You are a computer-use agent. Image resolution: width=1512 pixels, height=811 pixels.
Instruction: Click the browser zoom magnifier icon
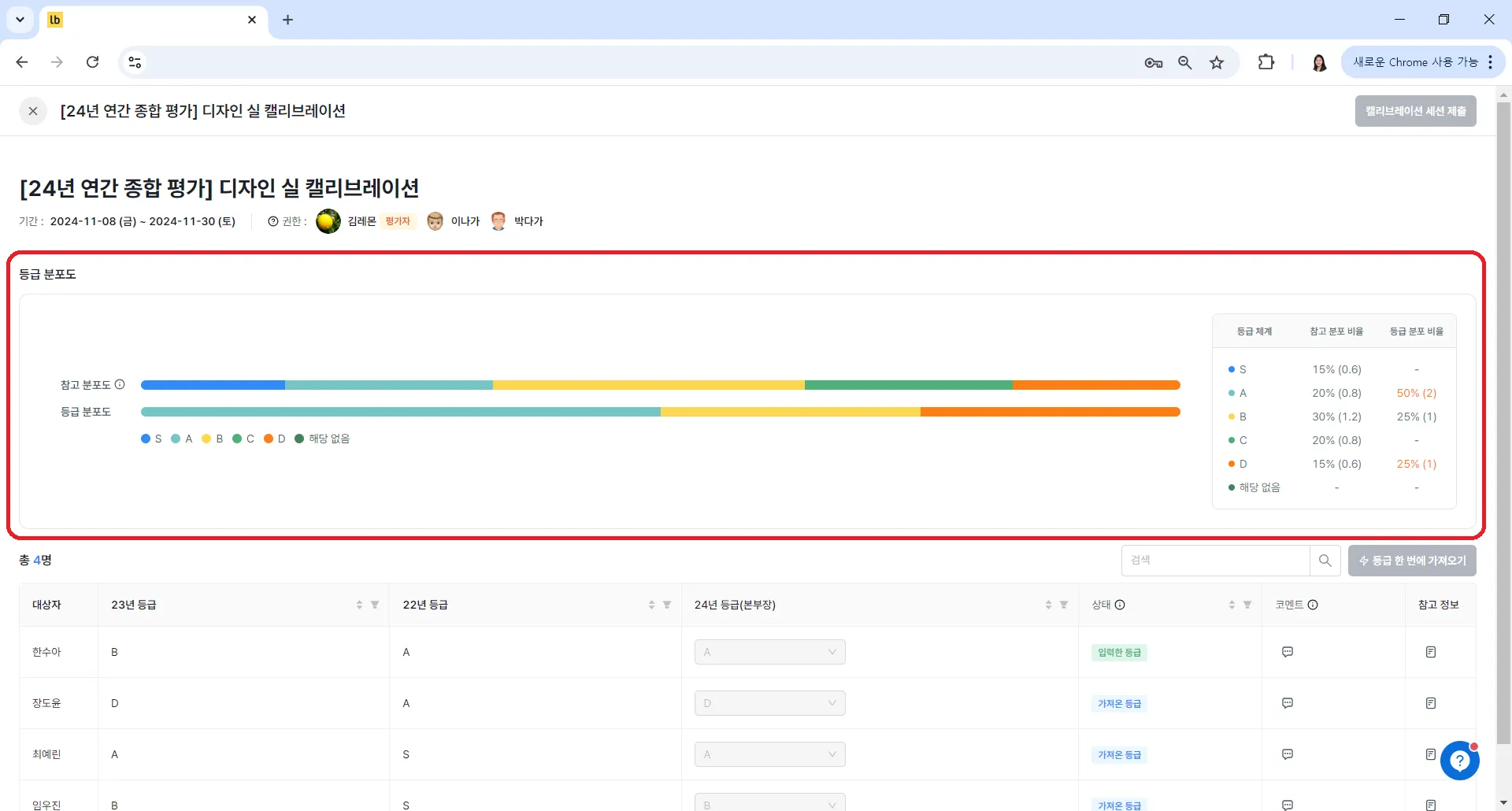point(1184,62)
